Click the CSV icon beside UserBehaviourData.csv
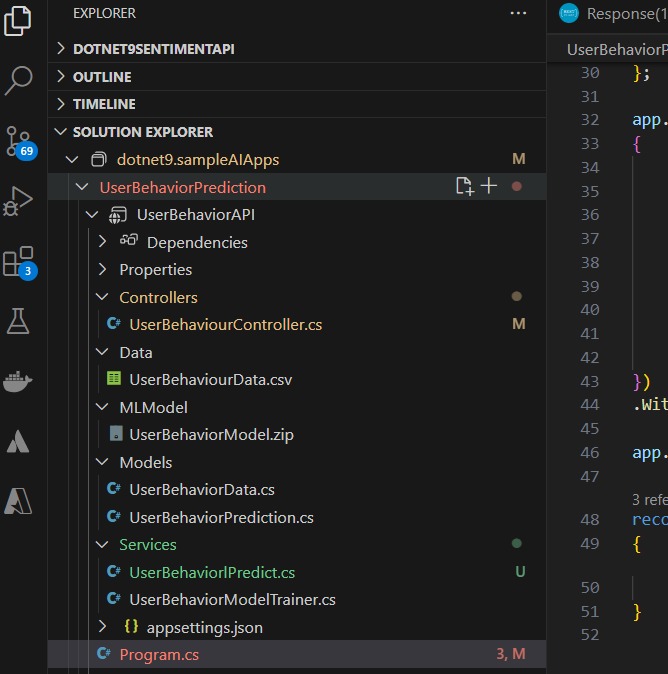 [x=113, y=378]
